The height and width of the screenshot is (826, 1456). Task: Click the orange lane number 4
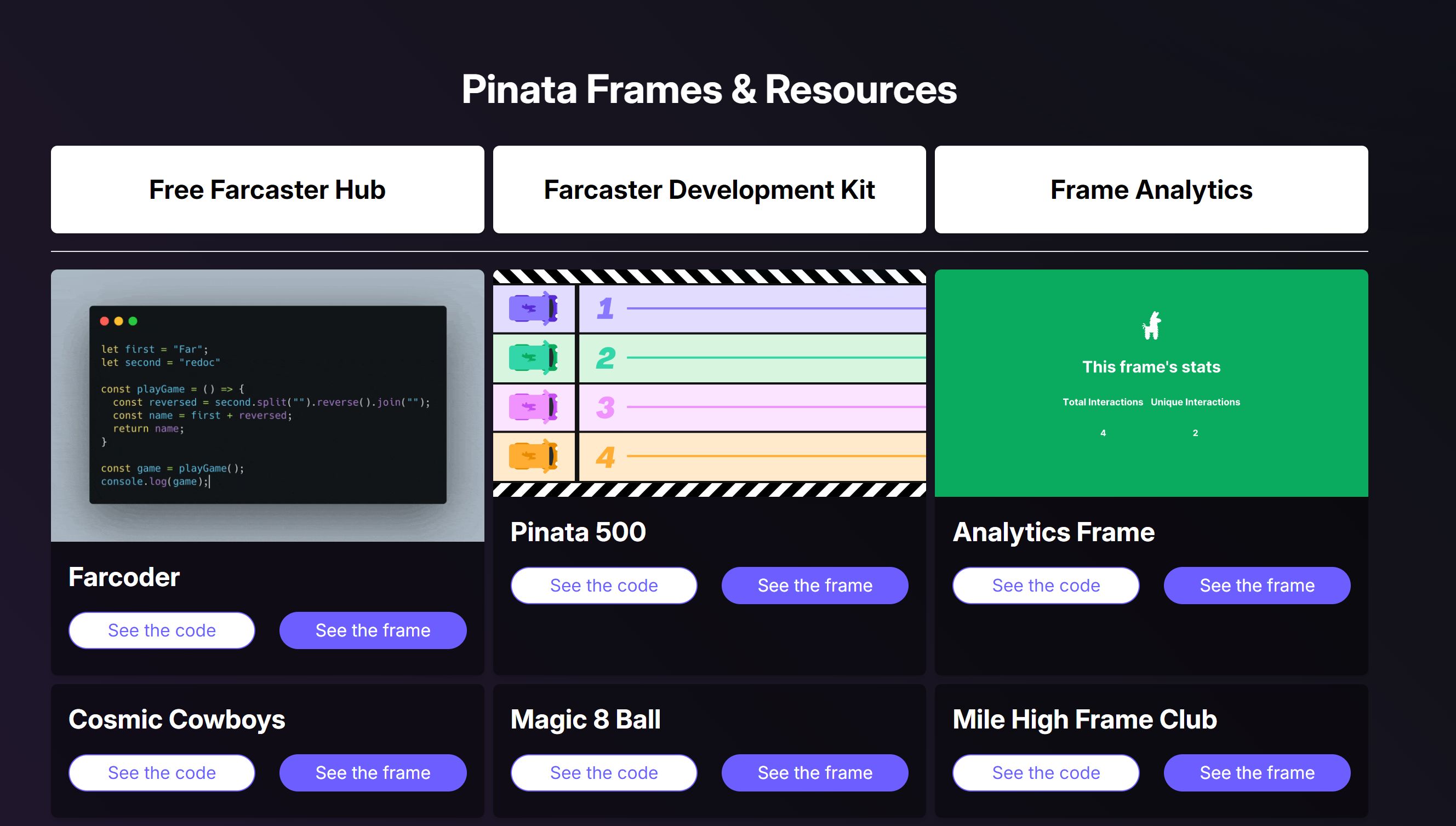click(606, 457)
